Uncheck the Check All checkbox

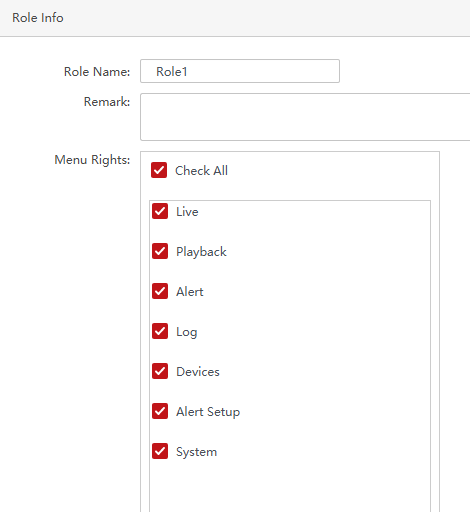pos(159,170)
